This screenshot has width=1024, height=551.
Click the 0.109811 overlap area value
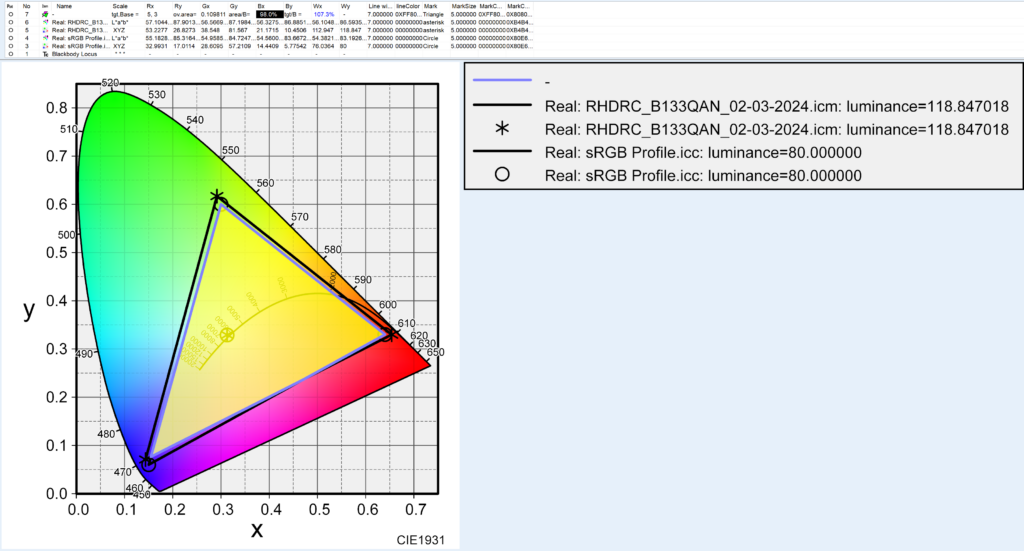pos(213,14)
